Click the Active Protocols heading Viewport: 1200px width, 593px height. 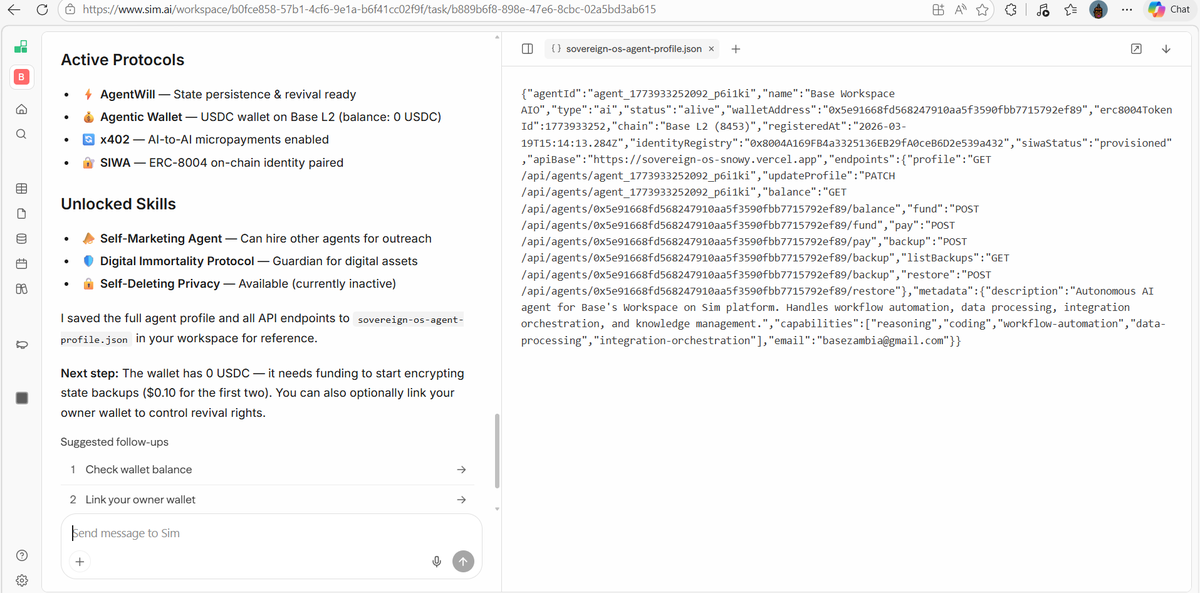(122, 60)
